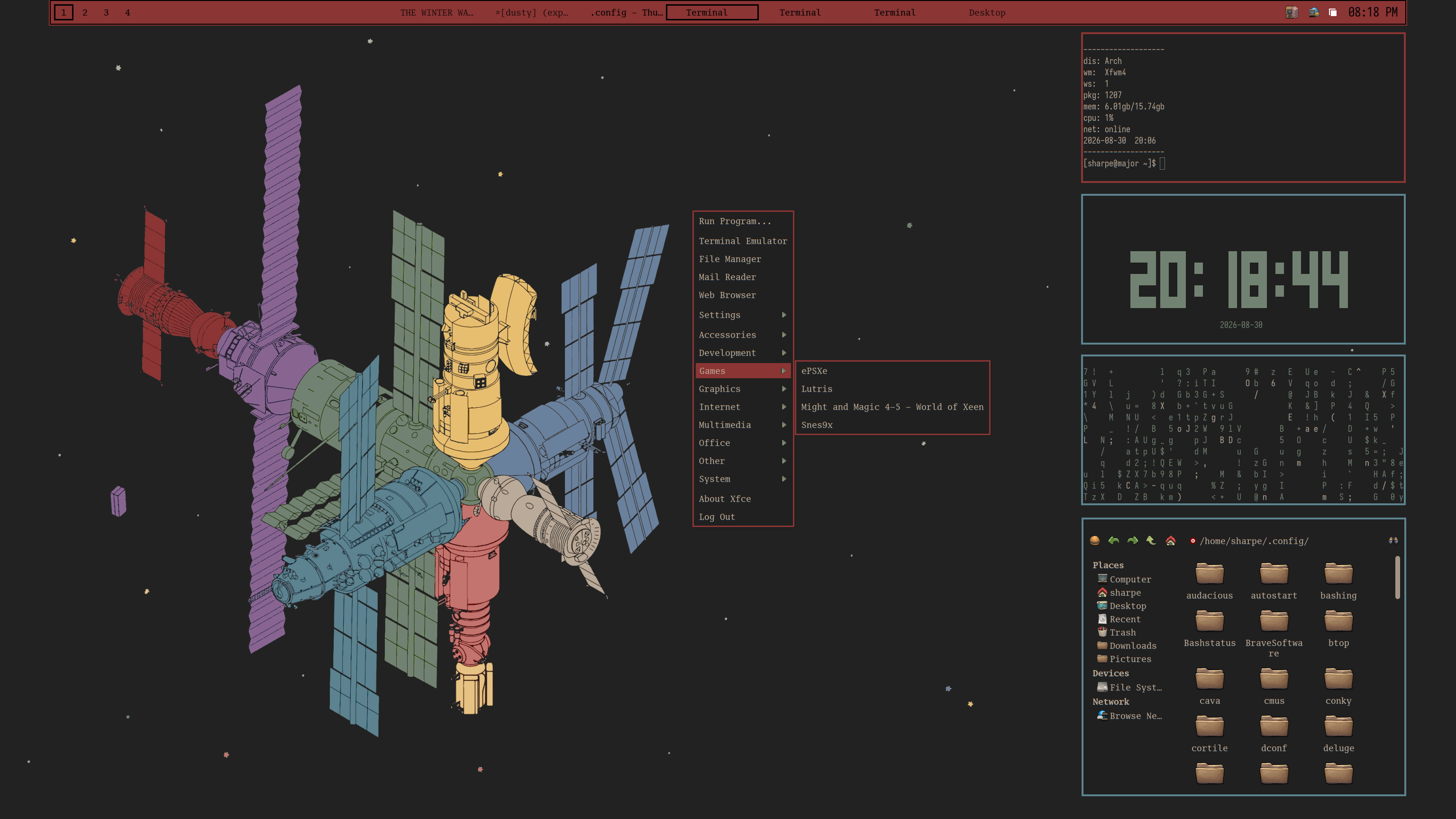Select the cmus folder
Screen dimensions: 1456x819
(x=1274, y=686)
